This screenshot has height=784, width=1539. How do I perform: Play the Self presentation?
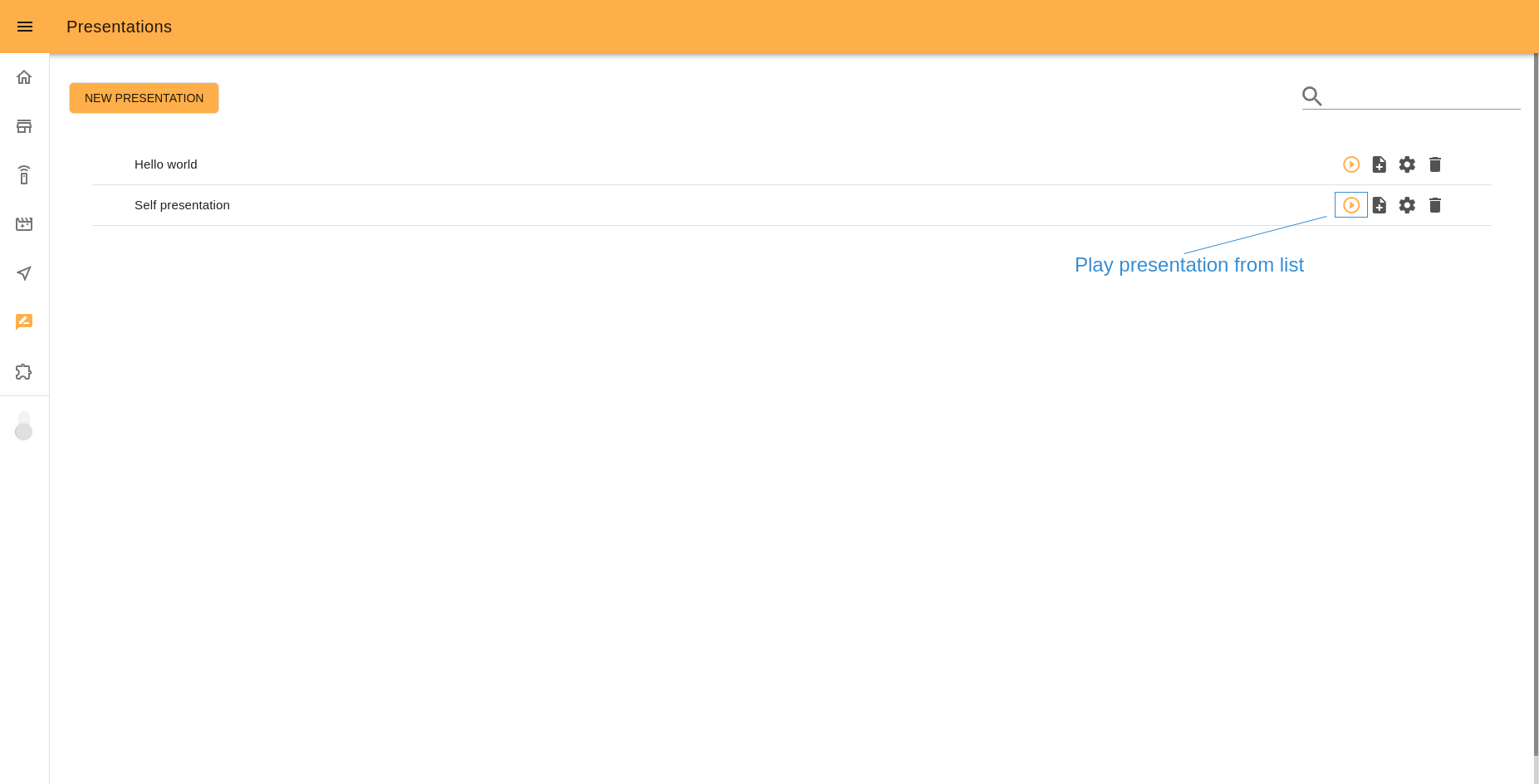tap(1351, 205)
